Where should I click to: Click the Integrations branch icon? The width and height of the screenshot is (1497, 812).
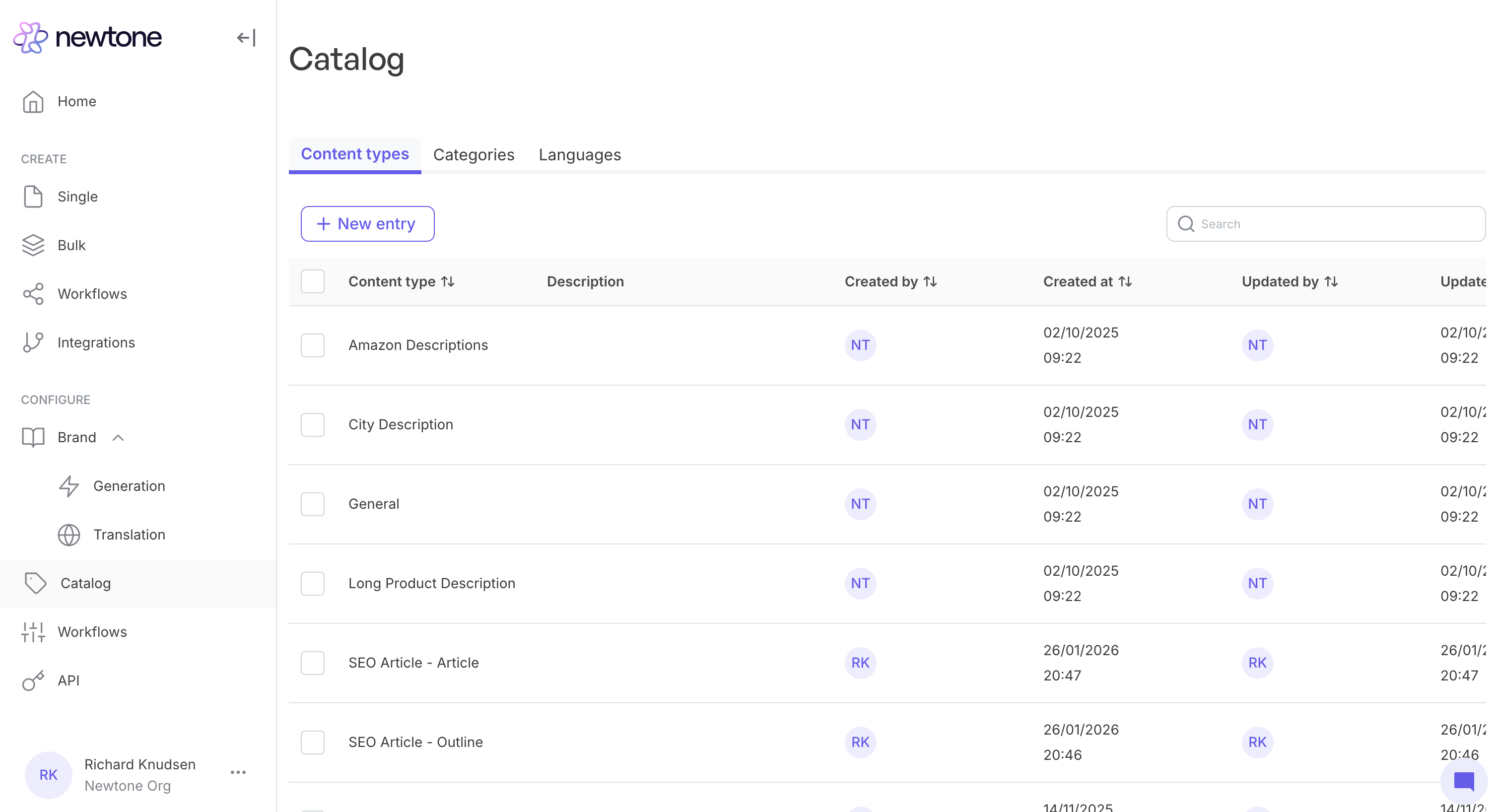coord(33,342)
